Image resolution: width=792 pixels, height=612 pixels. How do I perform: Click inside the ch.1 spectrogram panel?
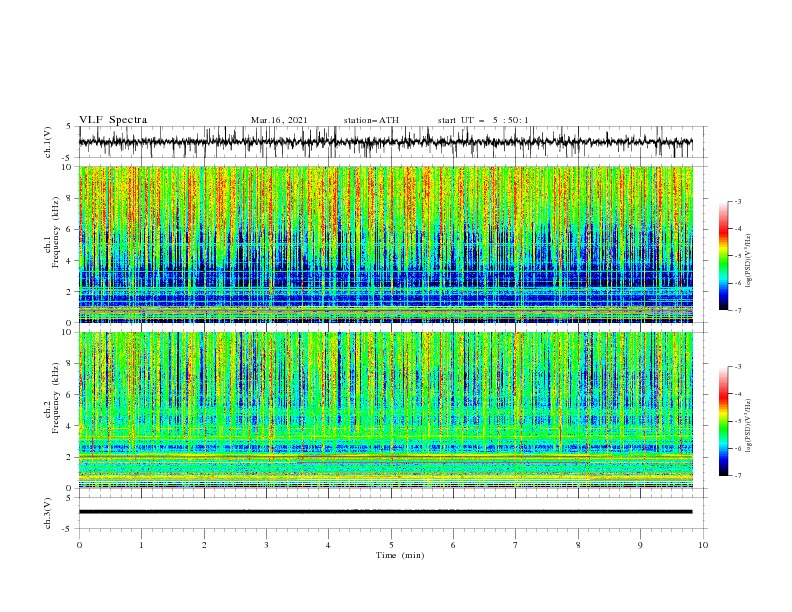click(x=385, y=244)
